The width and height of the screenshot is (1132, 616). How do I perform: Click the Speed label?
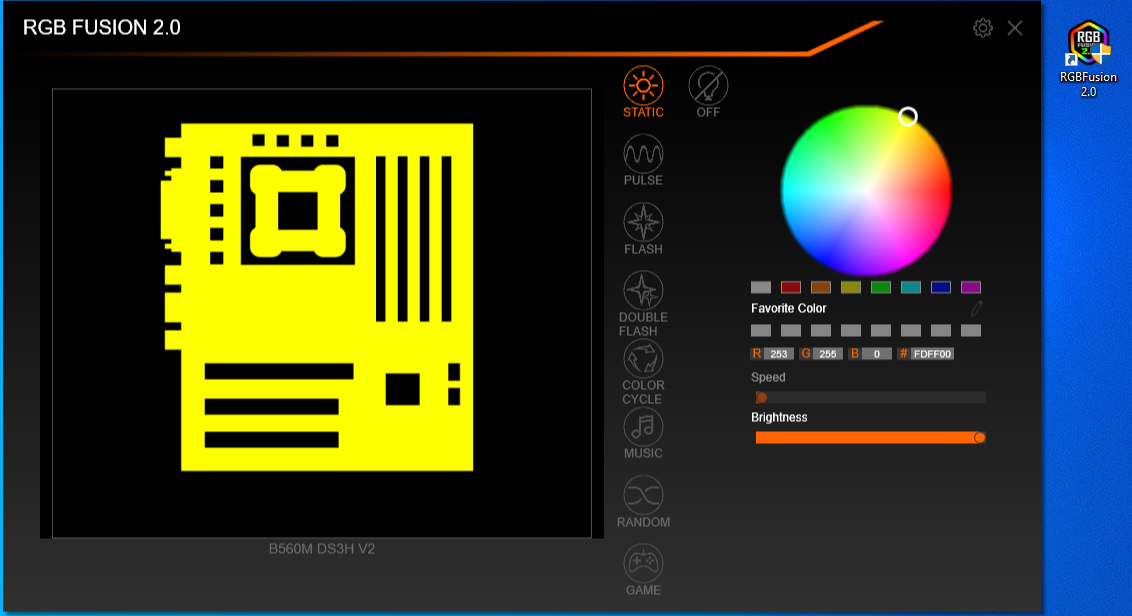(x=767, y=377)
